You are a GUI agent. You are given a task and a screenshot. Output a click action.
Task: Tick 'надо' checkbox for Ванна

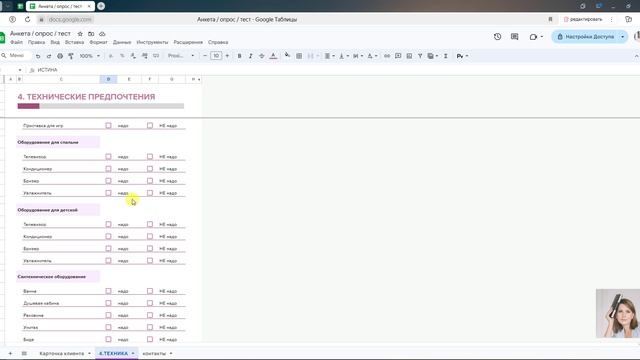[108, 291]
